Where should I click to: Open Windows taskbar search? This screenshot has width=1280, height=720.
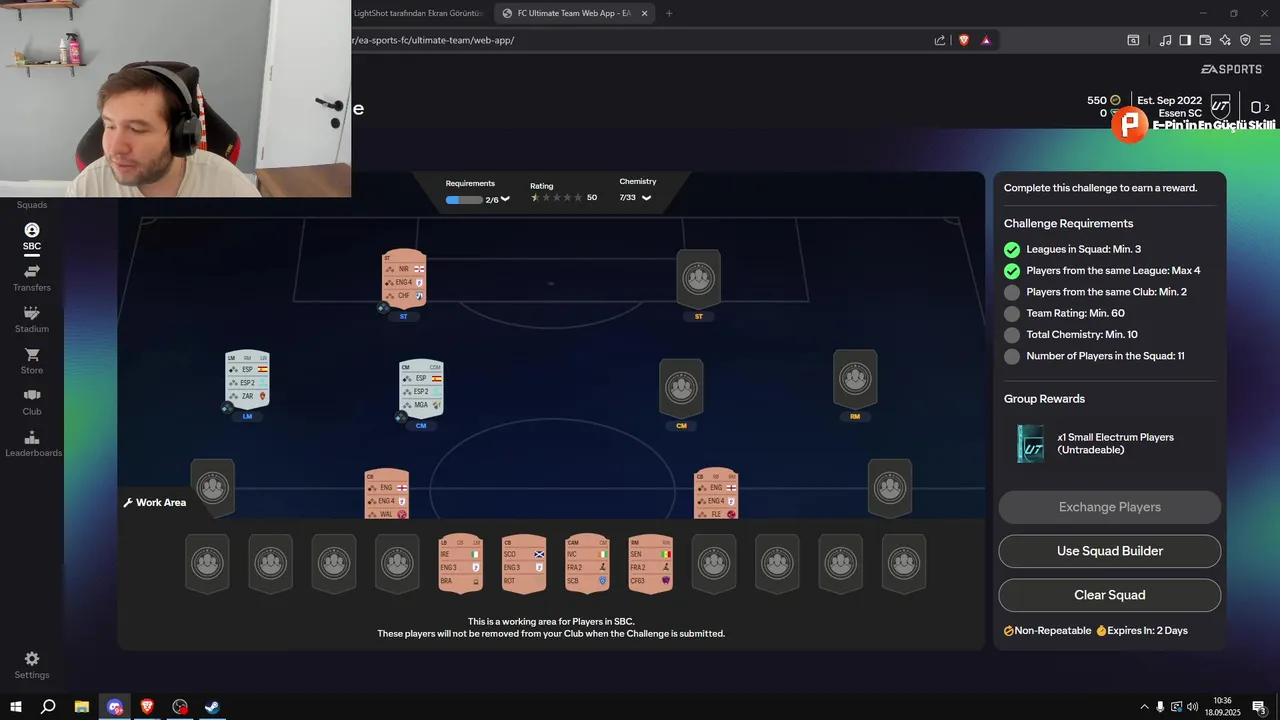(x=48, y=706)
